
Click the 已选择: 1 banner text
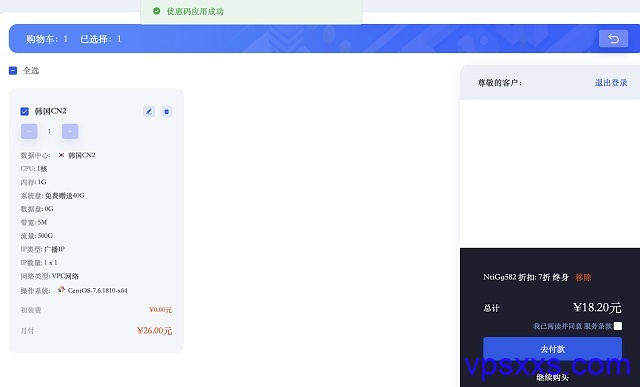tap(101, 39)
